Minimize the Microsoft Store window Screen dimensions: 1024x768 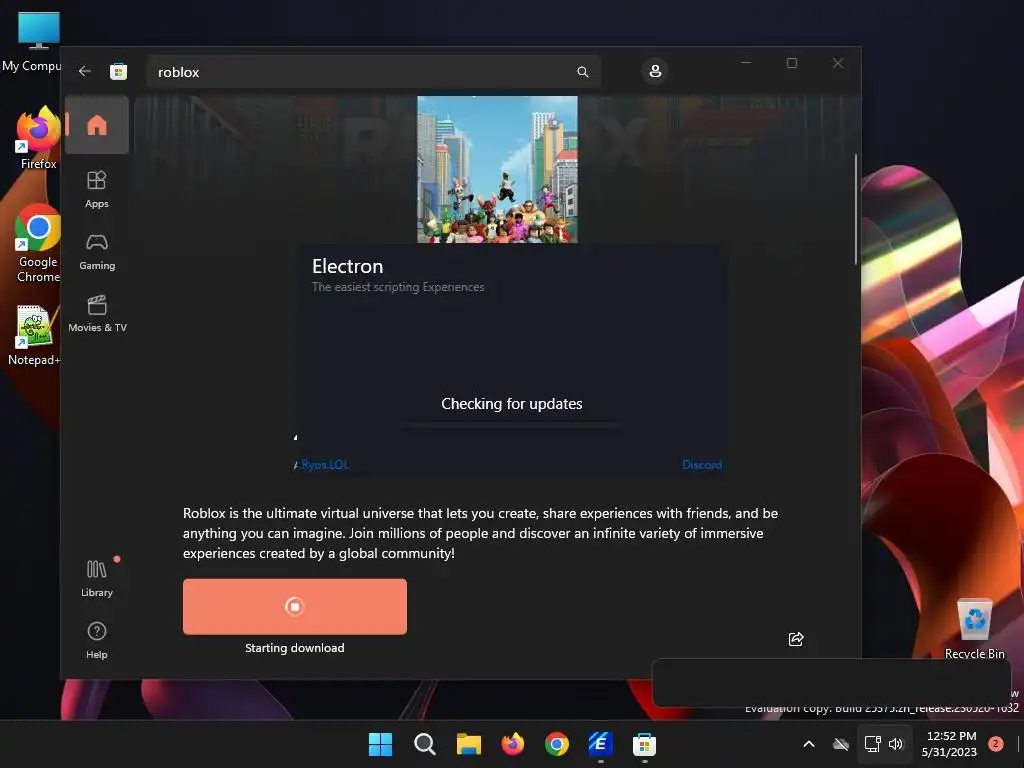746,63
